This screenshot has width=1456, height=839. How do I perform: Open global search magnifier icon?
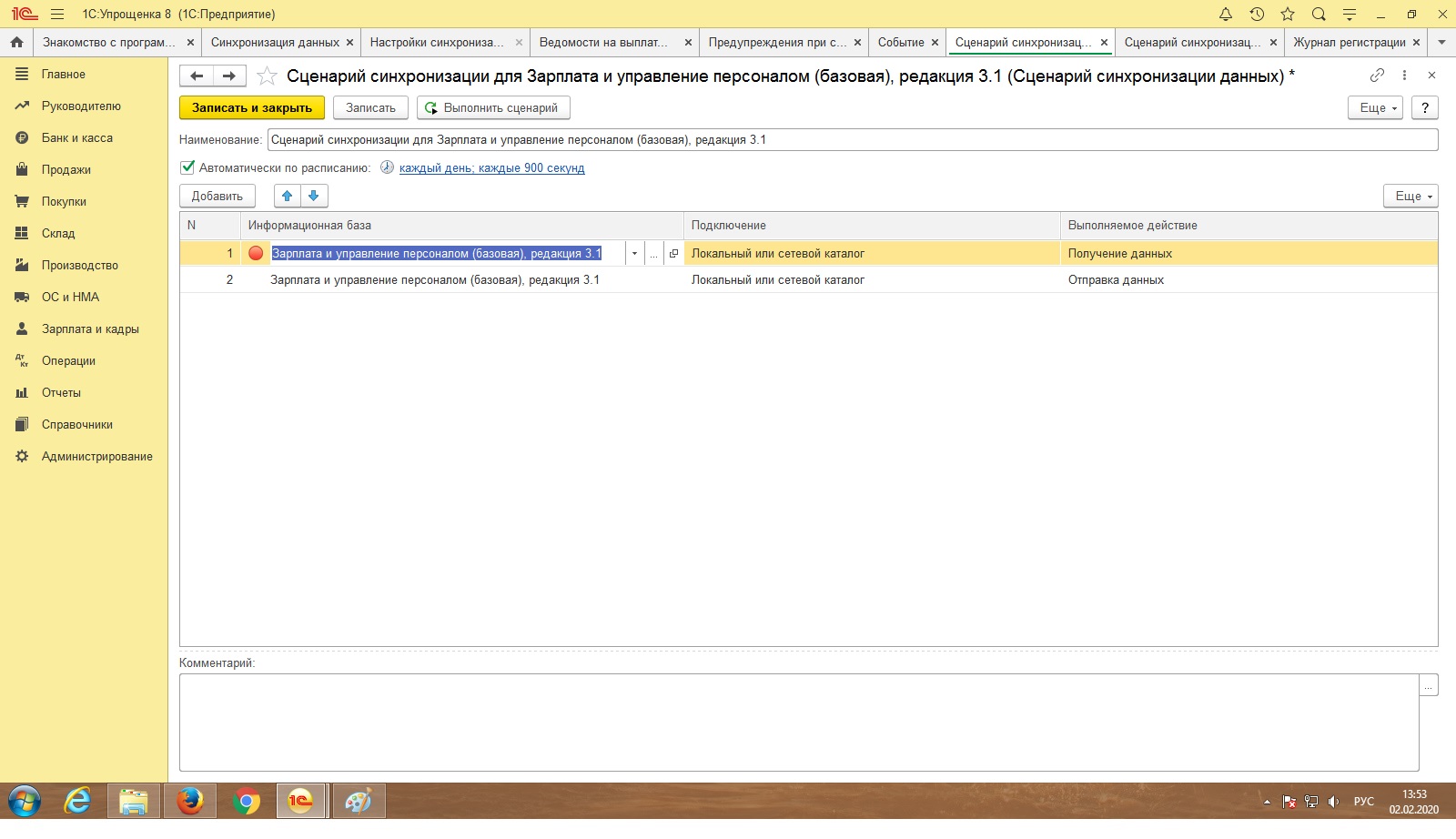1319,14
